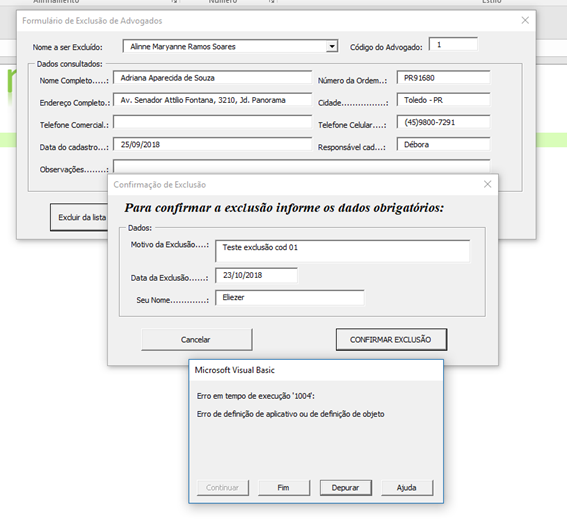Select the Data da Exclusão field

[256, 275]
